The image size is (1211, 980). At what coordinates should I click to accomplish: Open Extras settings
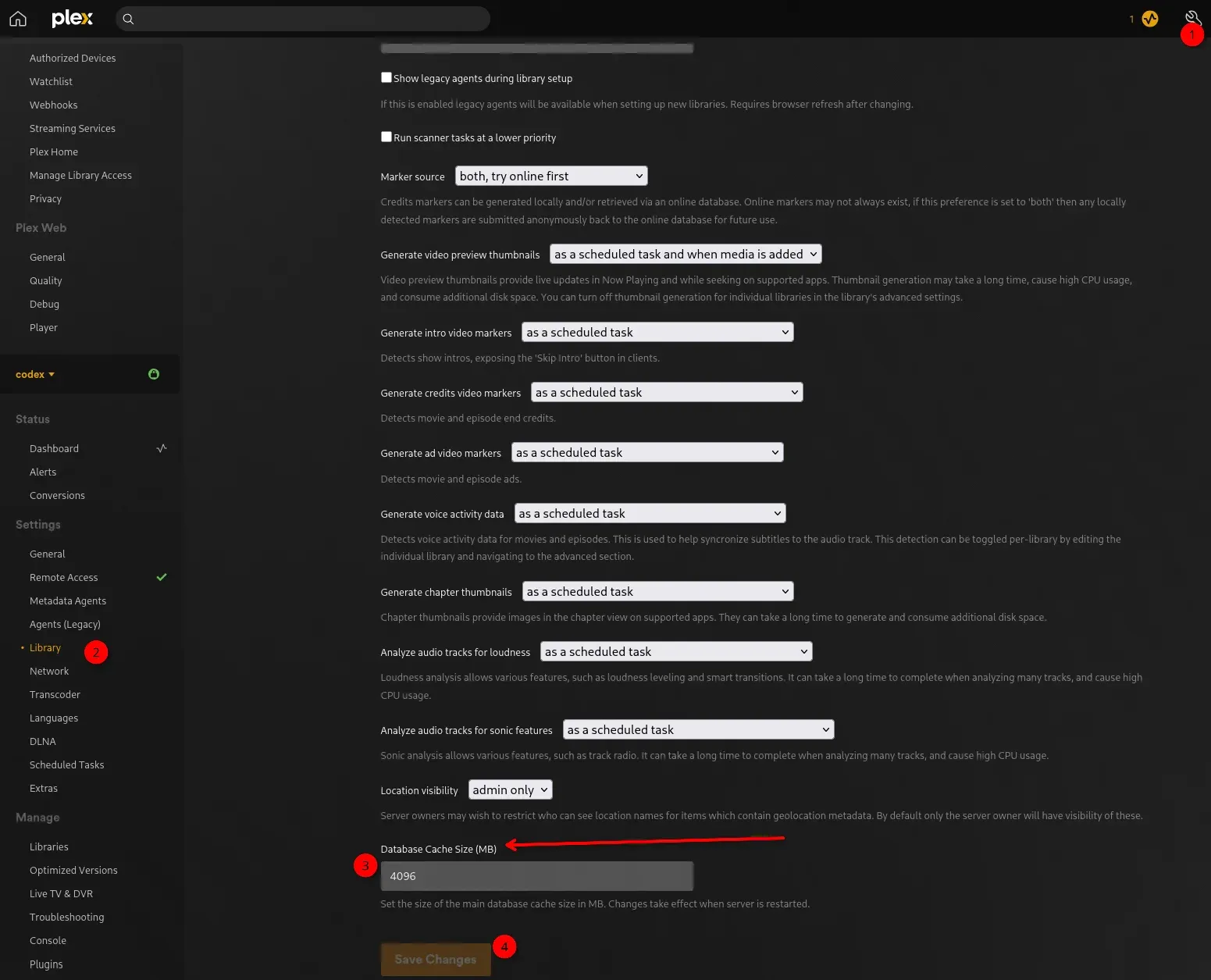[44, 788]
